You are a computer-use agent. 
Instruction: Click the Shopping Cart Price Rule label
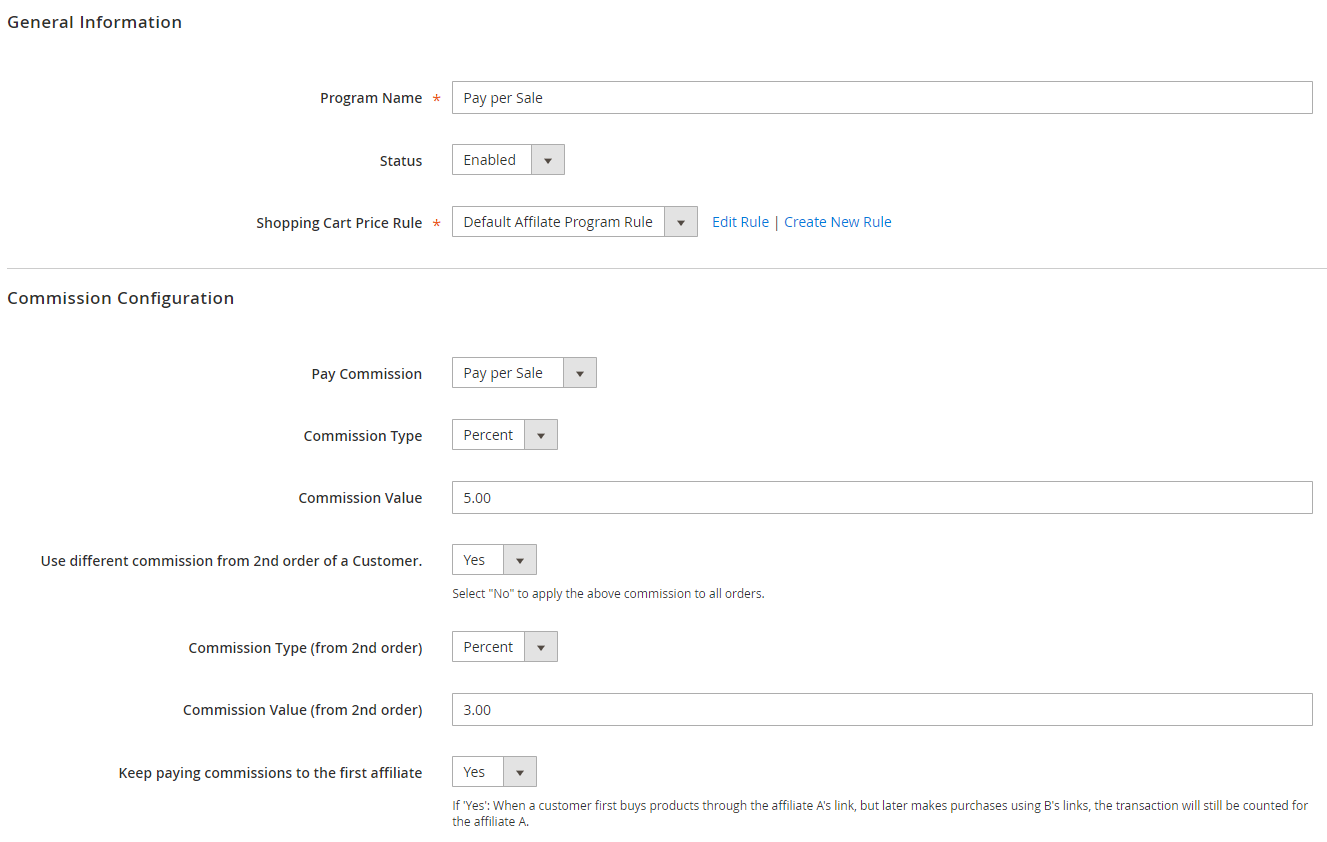[x=339, y=223]
